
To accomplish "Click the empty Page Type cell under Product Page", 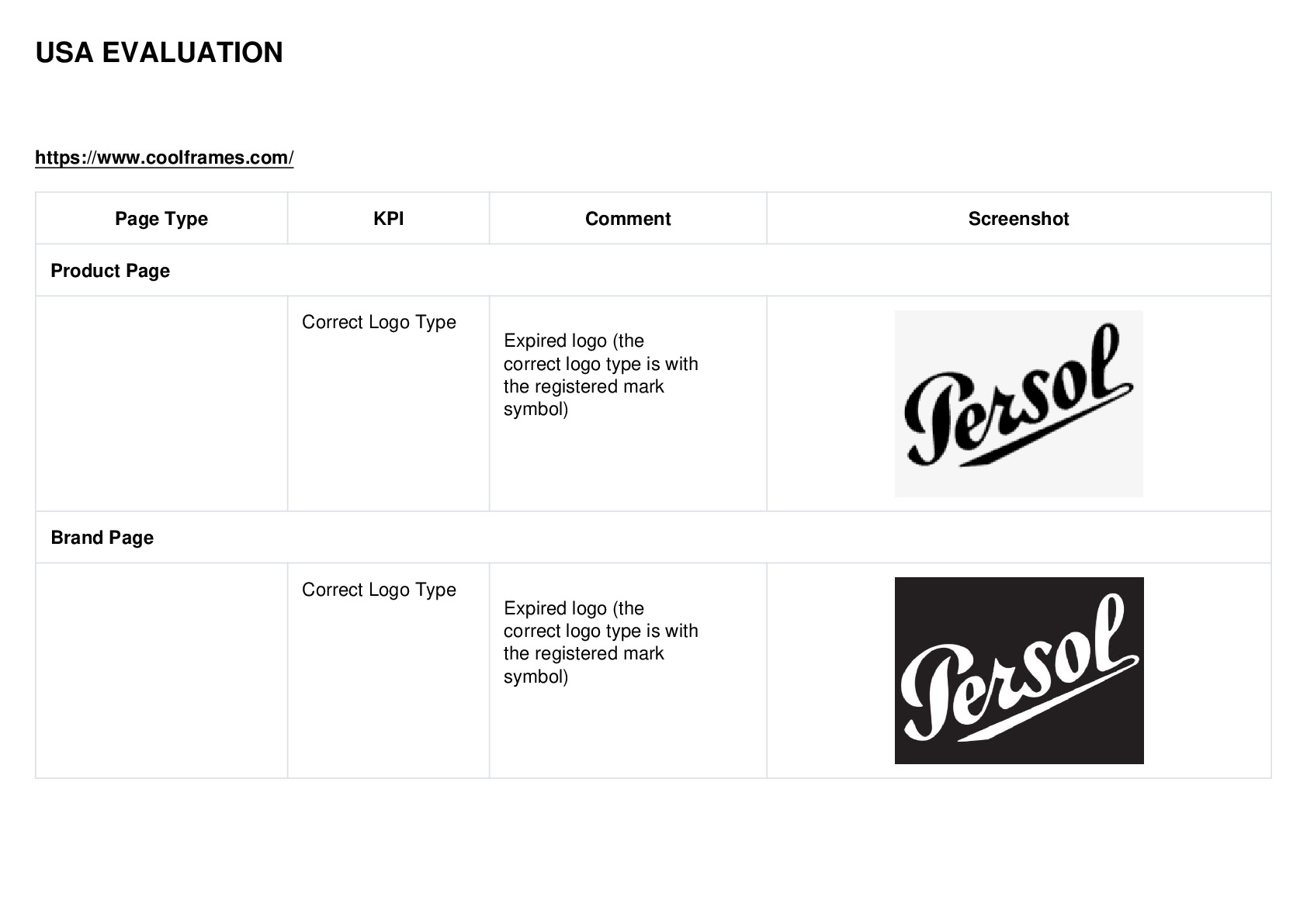I will [x=161, y=403].
